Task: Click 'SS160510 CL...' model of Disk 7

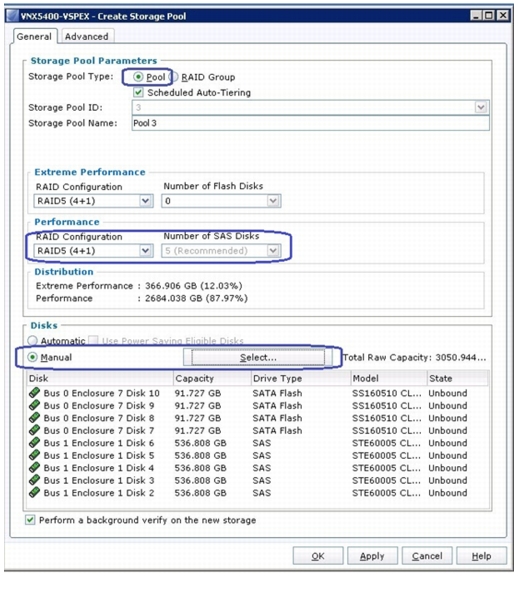Action: click(x=386, y=430)
